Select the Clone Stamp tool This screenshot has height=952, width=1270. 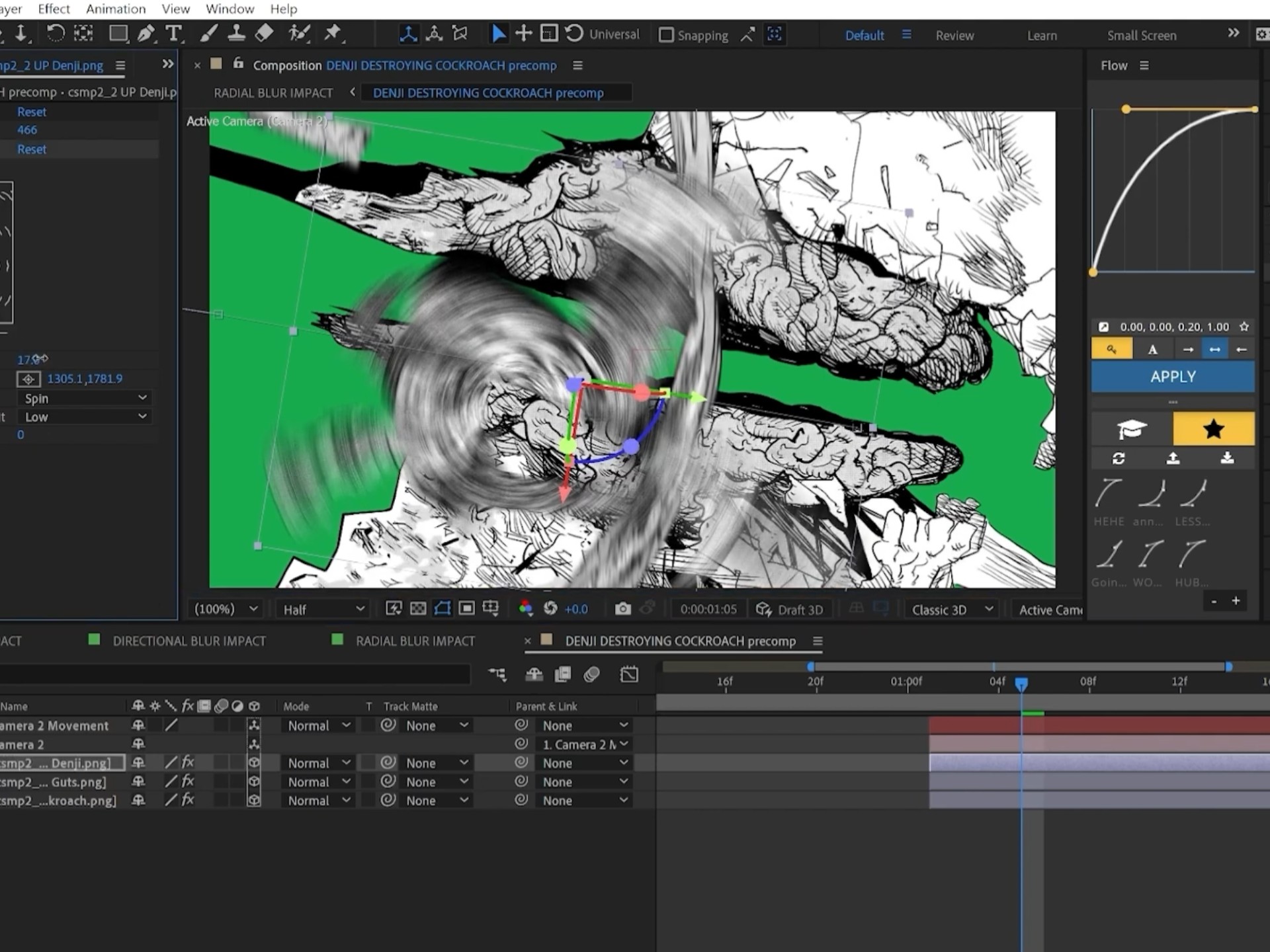coord(236,34)
